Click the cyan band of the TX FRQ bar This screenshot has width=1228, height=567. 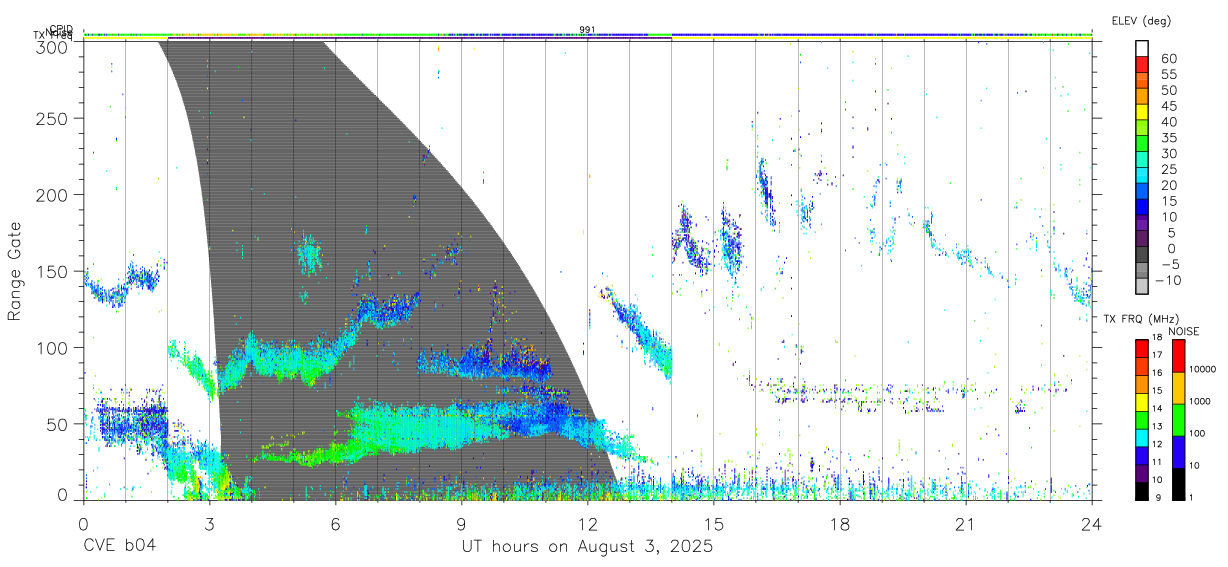[x=1142, y=438]
